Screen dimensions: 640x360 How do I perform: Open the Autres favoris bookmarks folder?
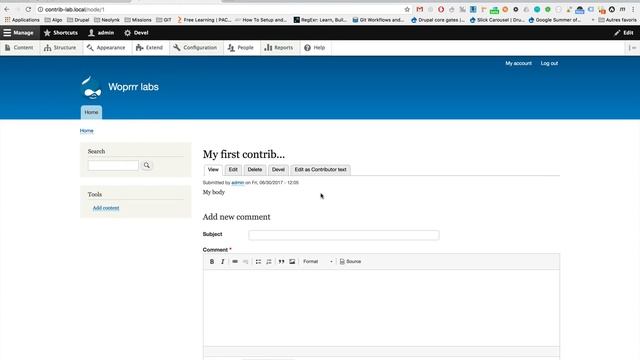617,20
